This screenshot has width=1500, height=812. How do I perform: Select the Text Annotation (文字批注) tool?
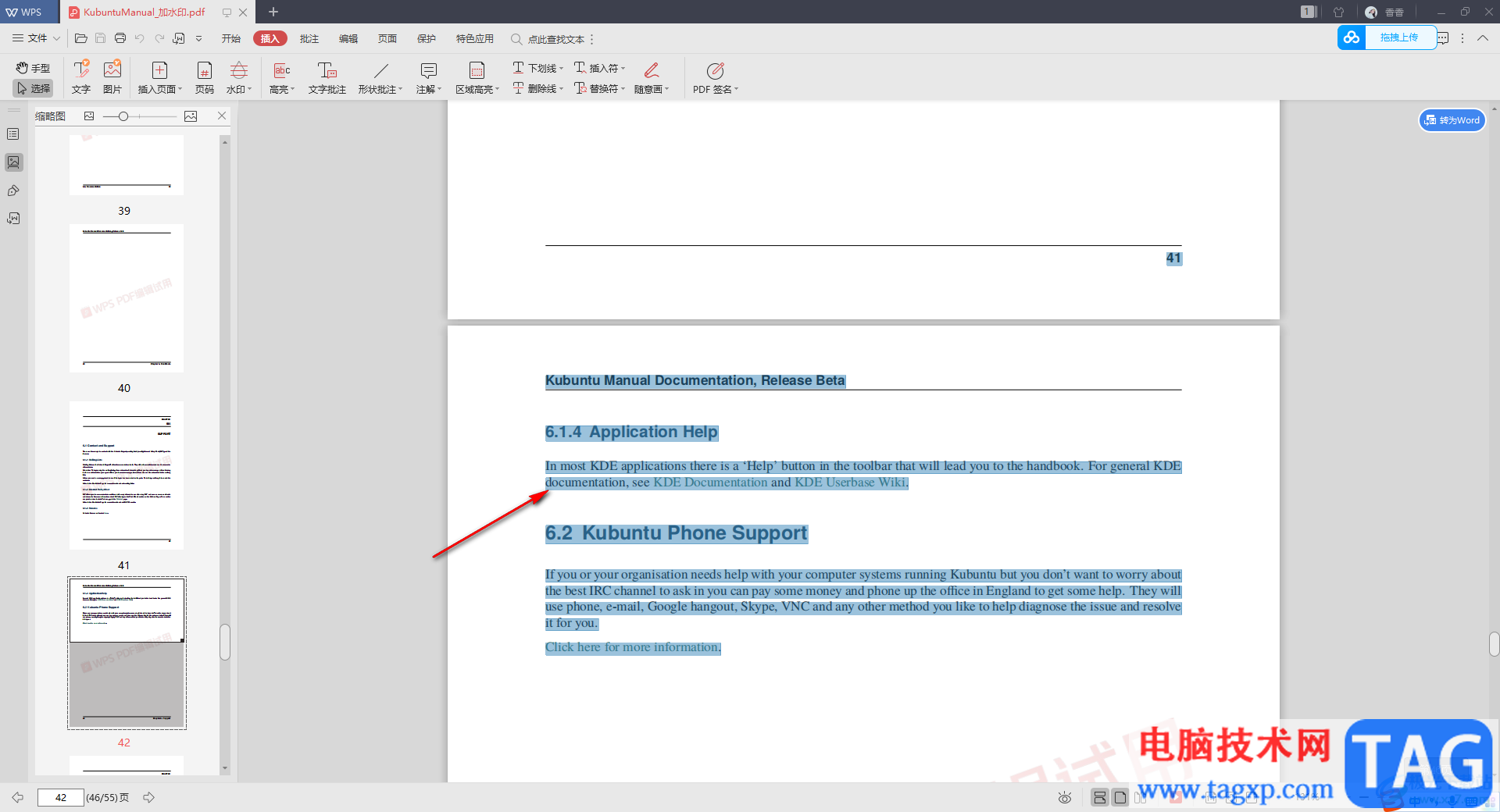coord(327,77)
